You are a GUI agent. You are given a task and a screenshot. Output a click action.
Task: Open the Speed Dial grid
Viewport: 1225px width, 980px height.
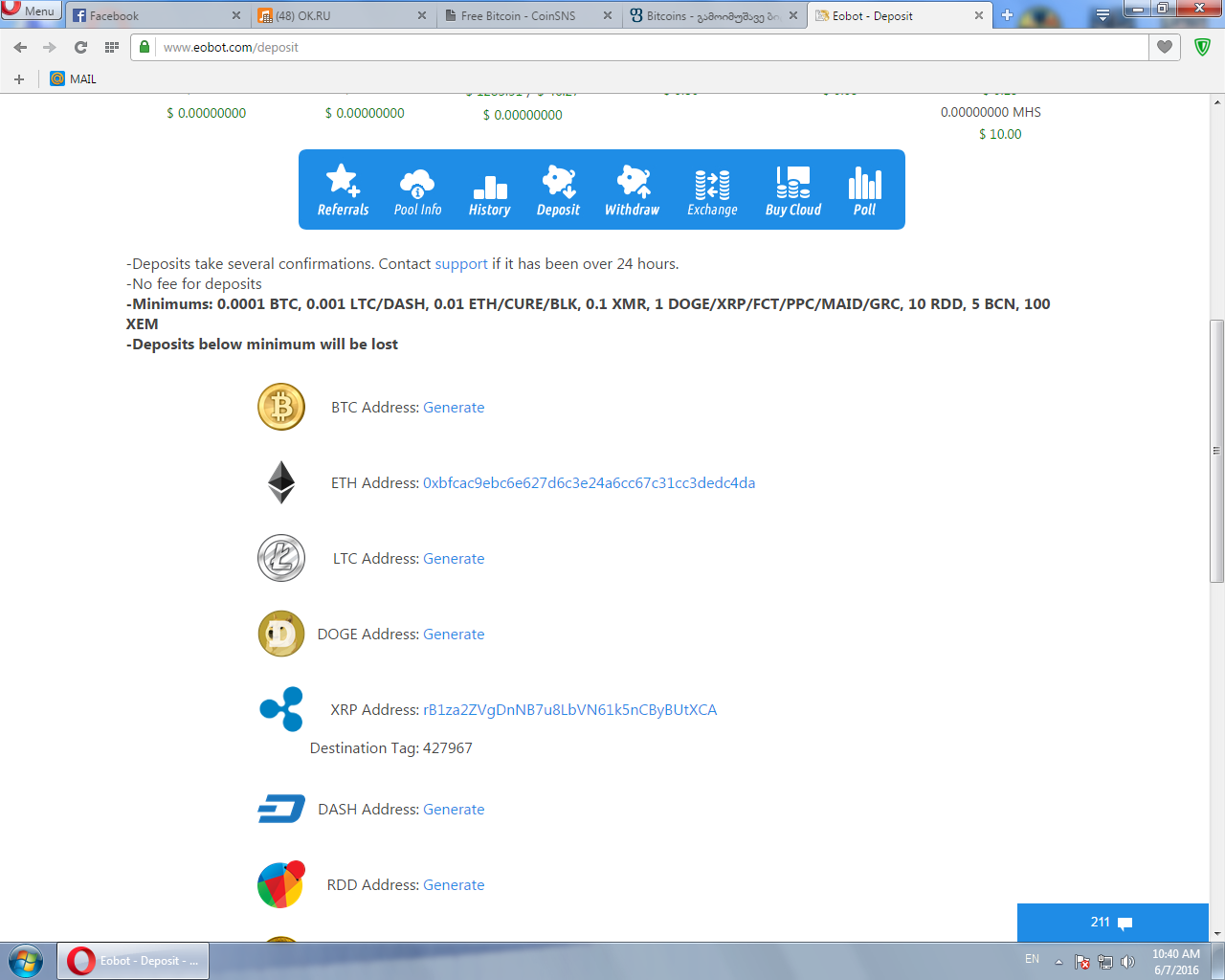[x=112, y=47]
